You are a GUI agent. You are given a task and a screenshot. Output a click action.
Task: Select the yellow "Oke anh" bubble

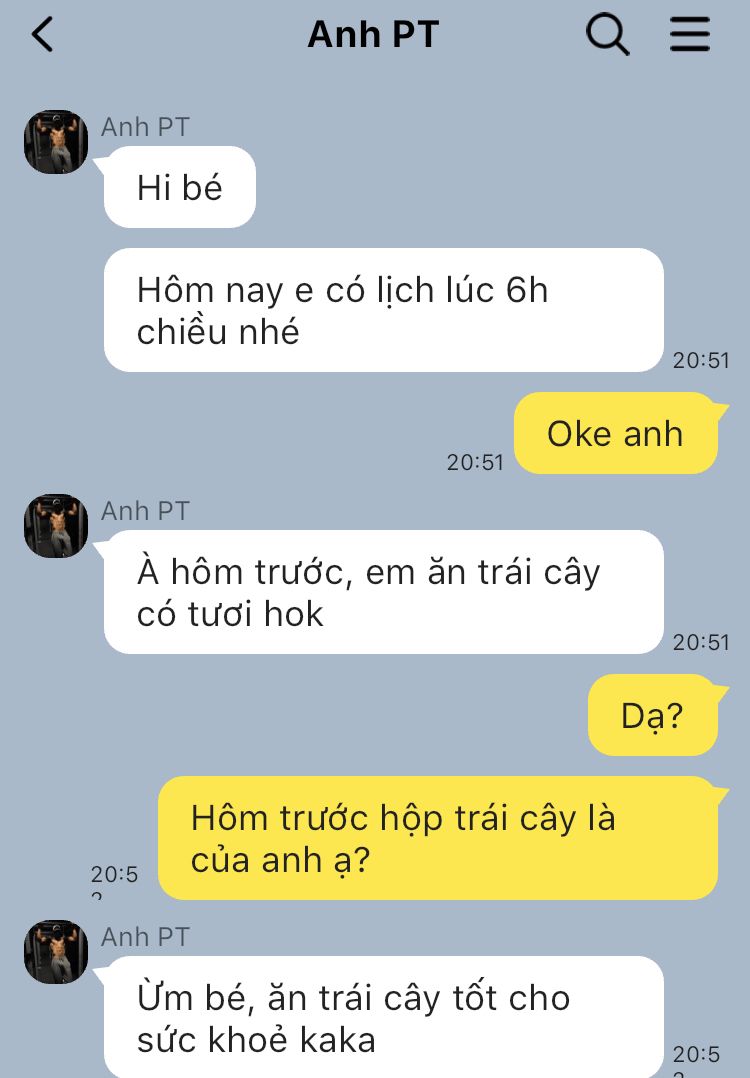[x=616, y=433]
